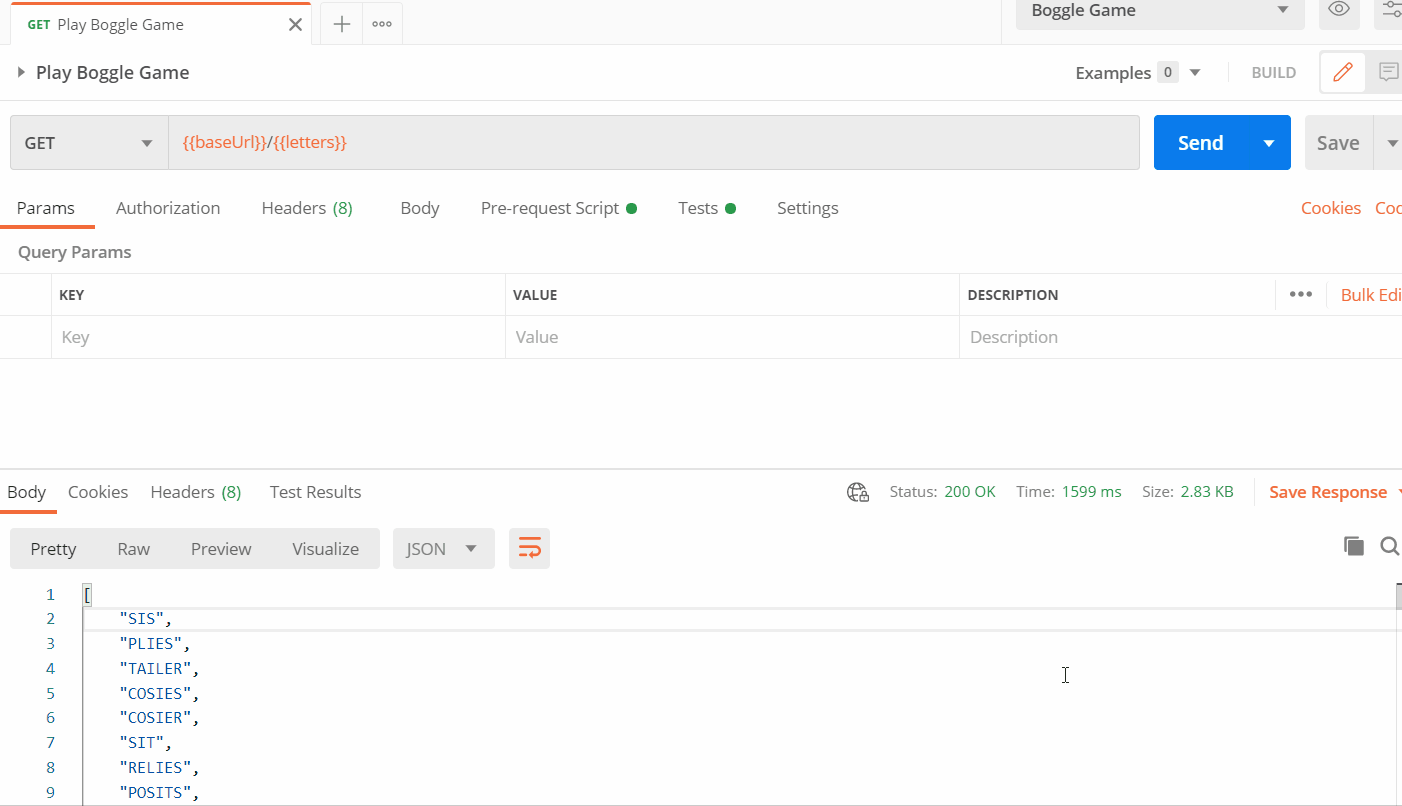The height and width of the screenshot is (806, 1402).
Task: Toggle the line wrap icon
Action: [529, 549]
